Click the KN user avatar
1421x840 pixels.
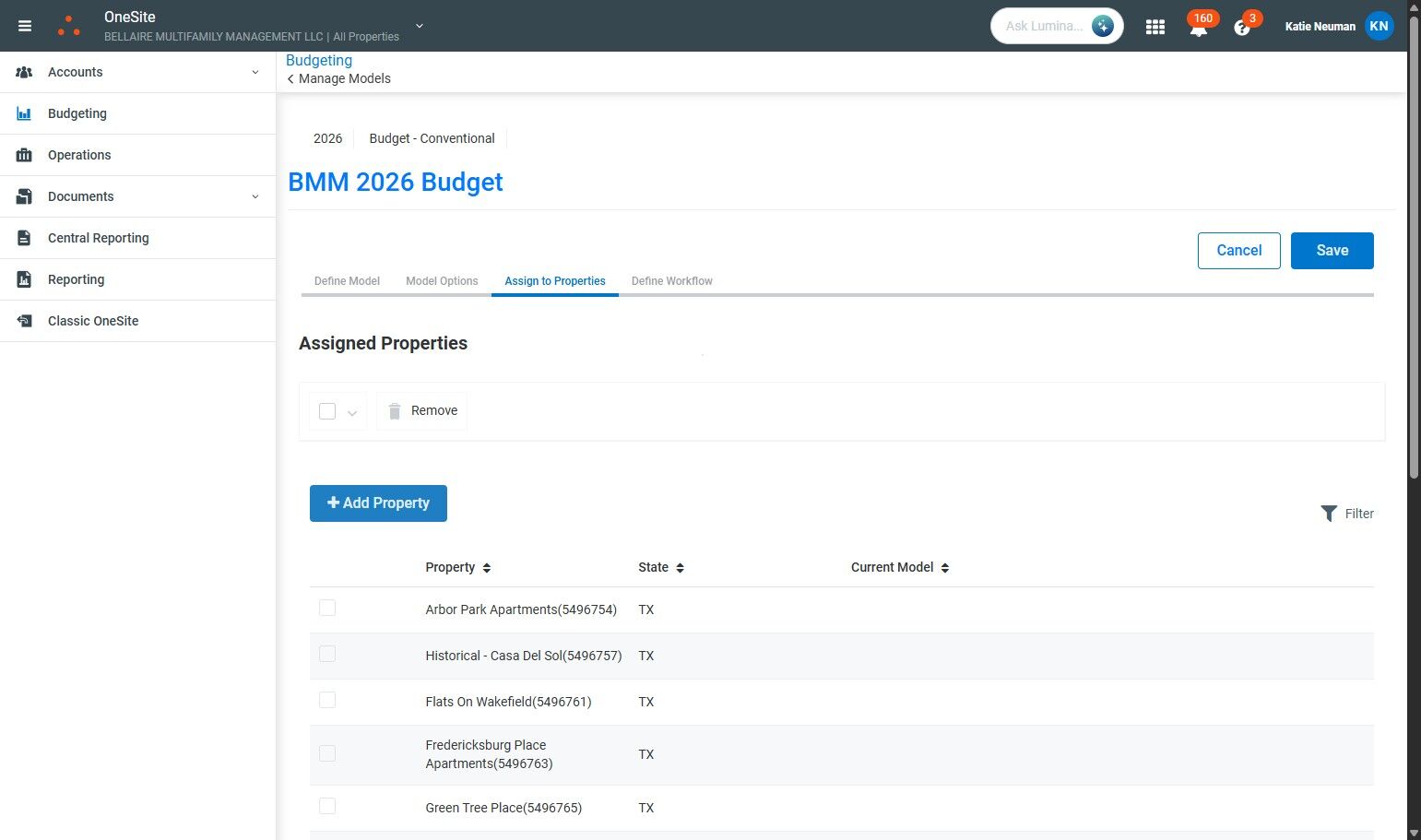pyautogui.click(x=1379, y=26)
